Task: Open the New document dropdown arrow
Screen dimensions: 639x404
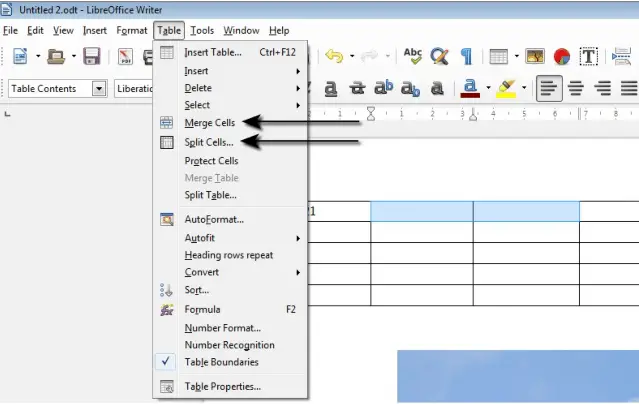Action: [38, 56]
